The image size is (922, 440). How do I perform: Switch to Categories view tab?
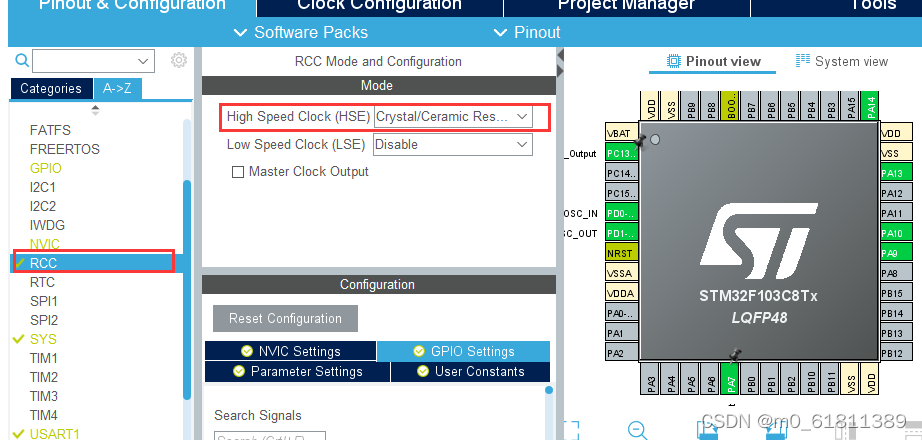(x=51, y=89)
